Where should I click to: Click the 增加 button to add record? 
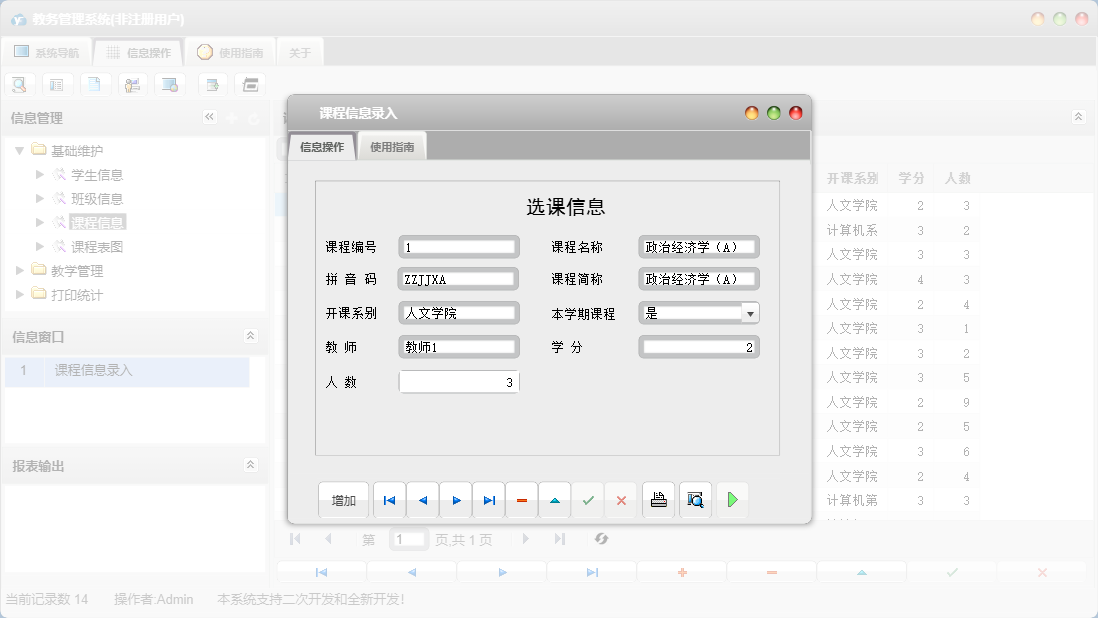(x=343, y=500)
